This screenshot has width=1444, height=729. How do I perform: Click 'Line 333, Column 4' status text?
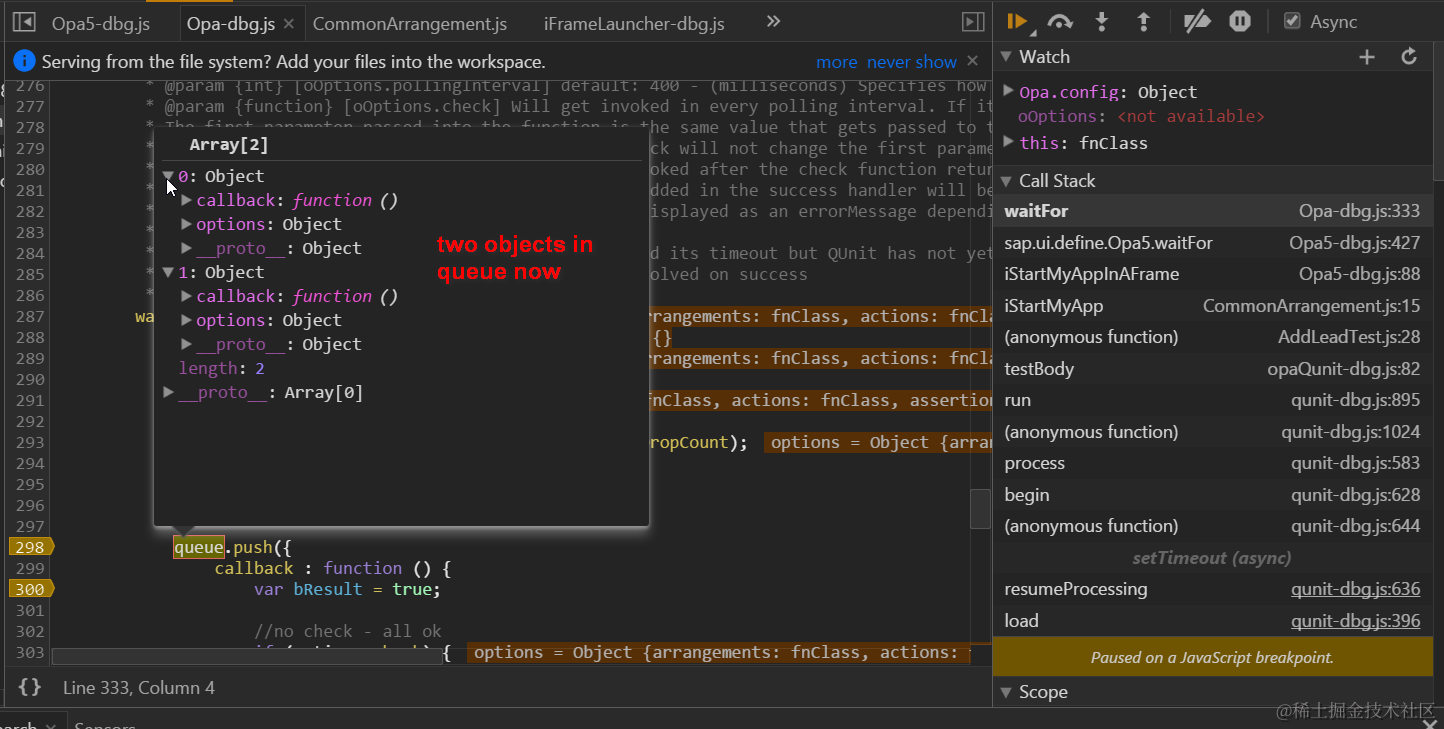[x=139, y=688]
